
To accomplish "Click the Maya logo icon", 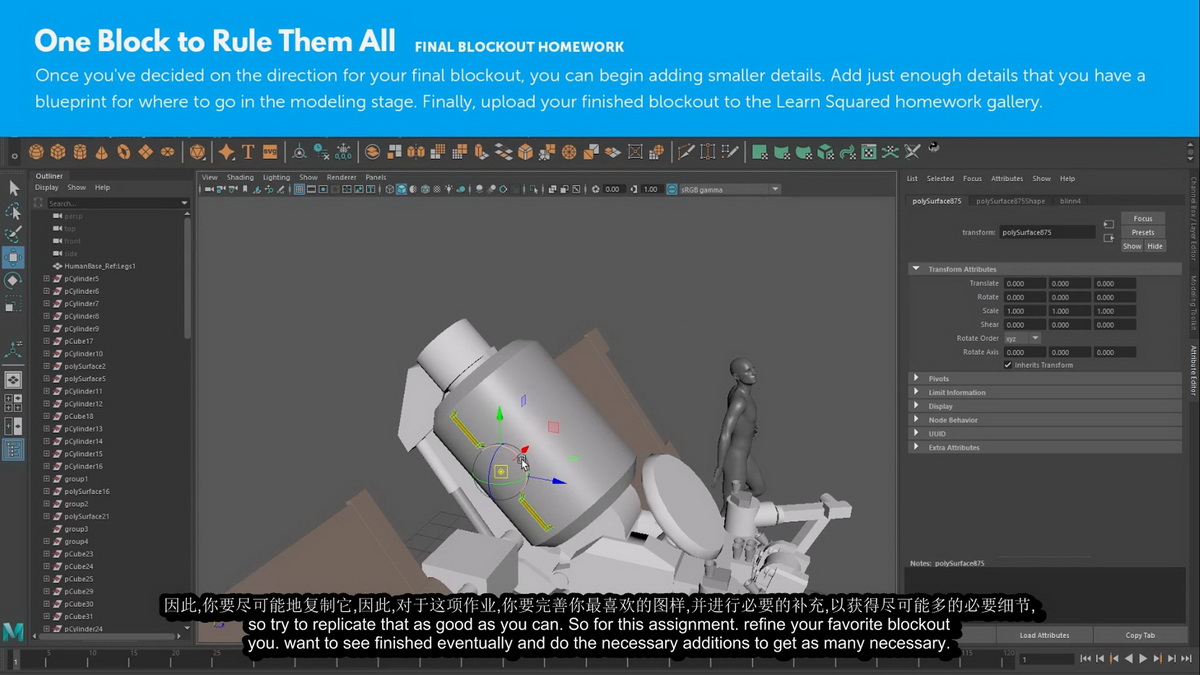I will (13, 630).
